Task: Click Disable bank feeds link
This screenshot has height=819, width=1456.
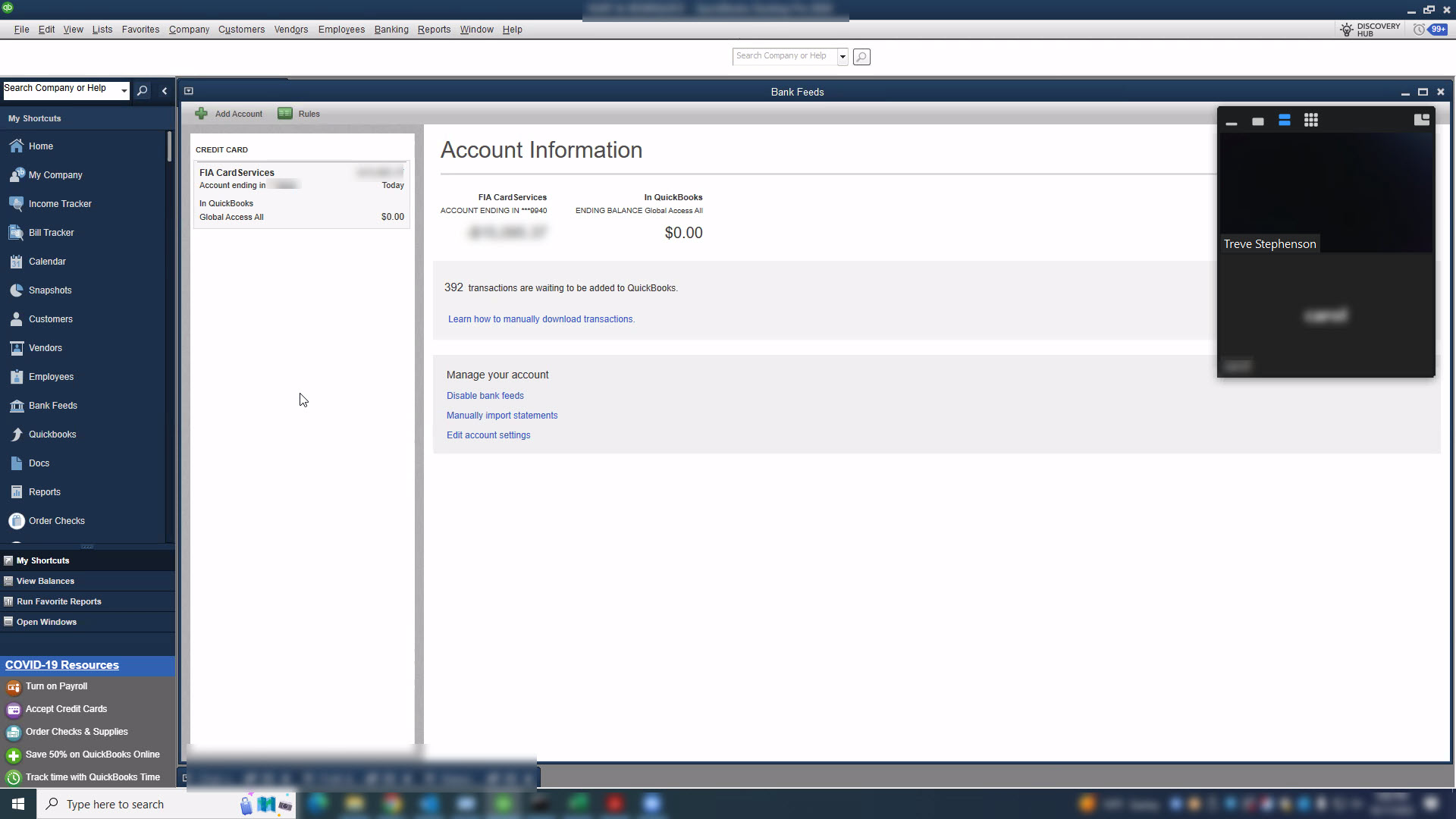Action: click(x=485, y=396)
